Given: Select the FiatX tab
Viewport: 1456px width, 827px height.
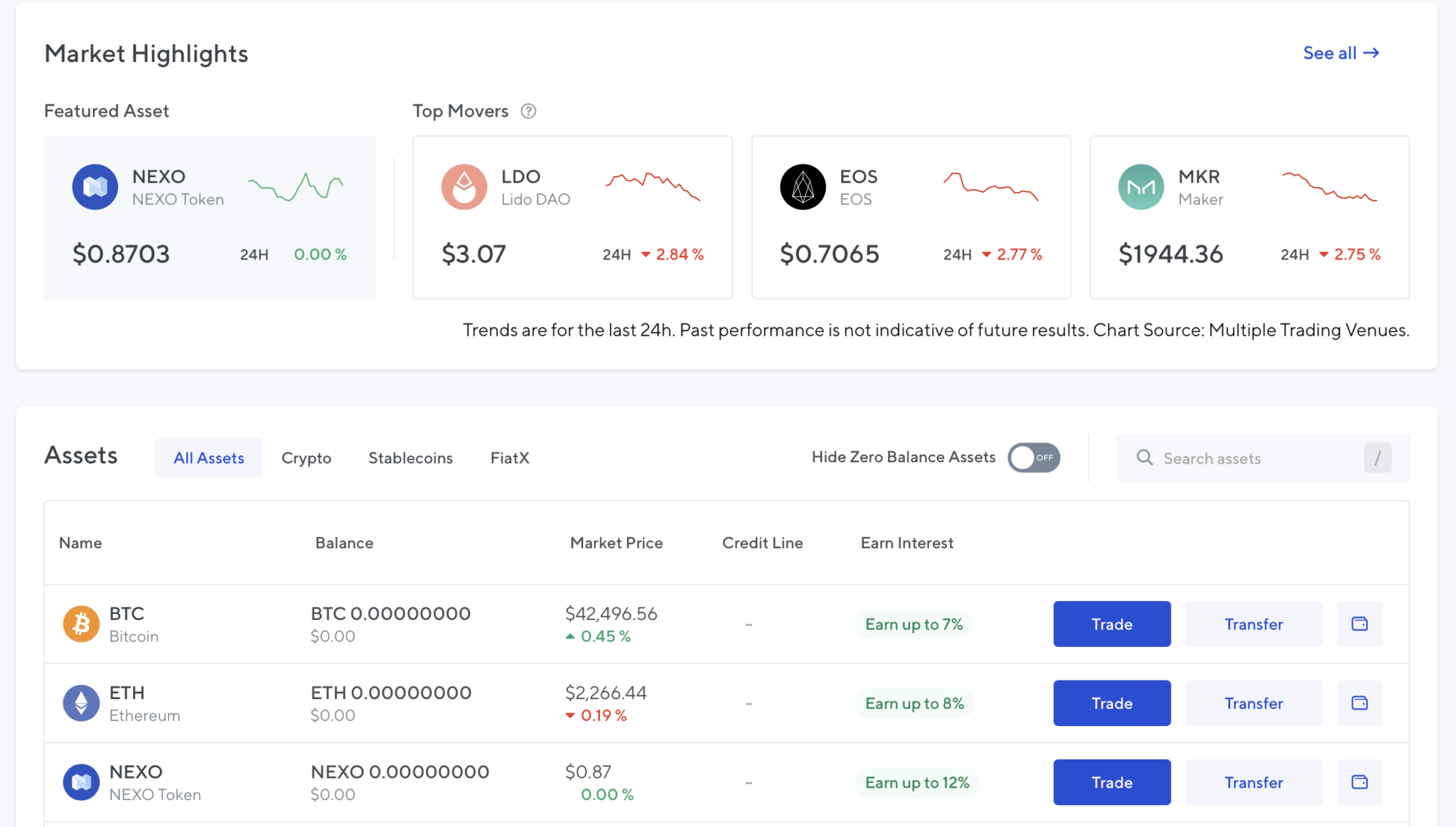Looking at the screenshot, I should pyautogui.click(x=509, y=458).
